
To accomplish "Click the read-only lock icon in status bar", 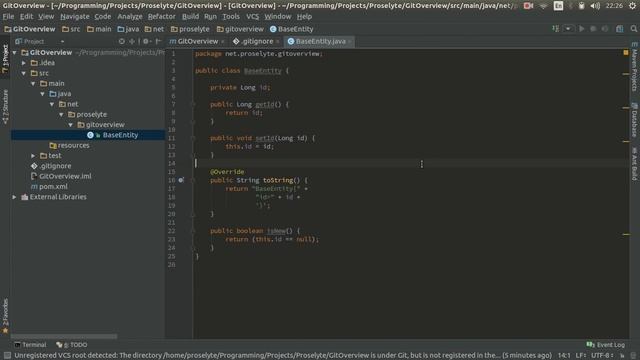I will [x=622, y=356].
